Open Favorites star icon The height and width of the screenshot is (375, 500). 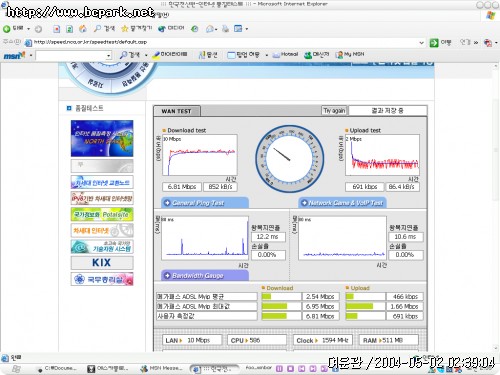(124, 29)
